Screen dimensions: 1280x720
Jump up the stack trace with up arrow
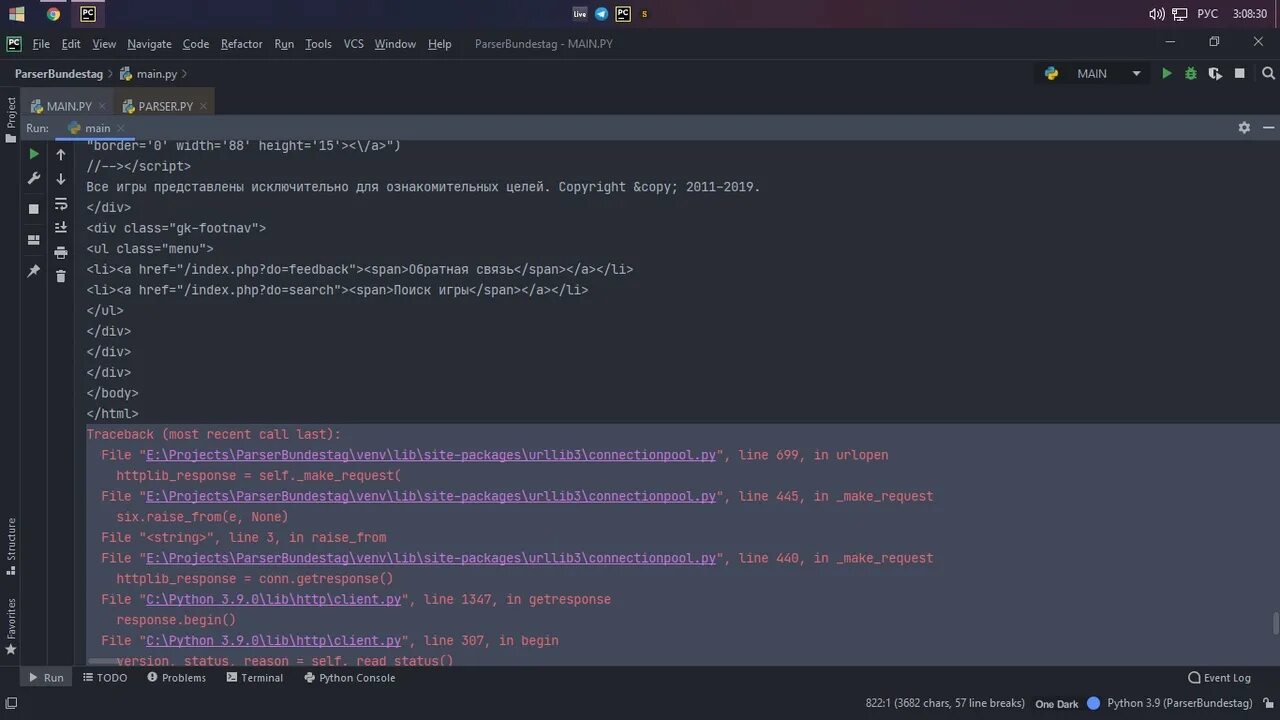tap(61, 154)
